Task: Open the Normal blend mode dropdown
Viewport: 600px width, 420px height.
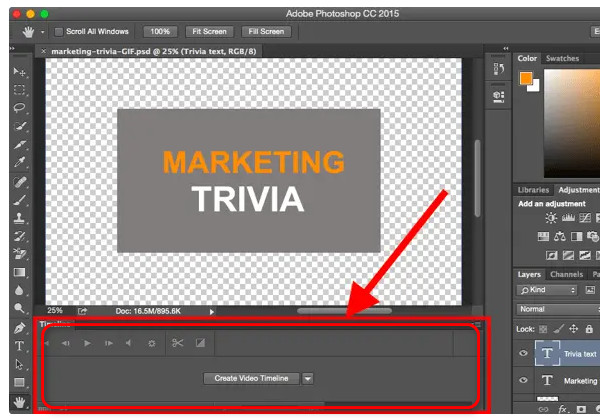Action: coord(545,309)
